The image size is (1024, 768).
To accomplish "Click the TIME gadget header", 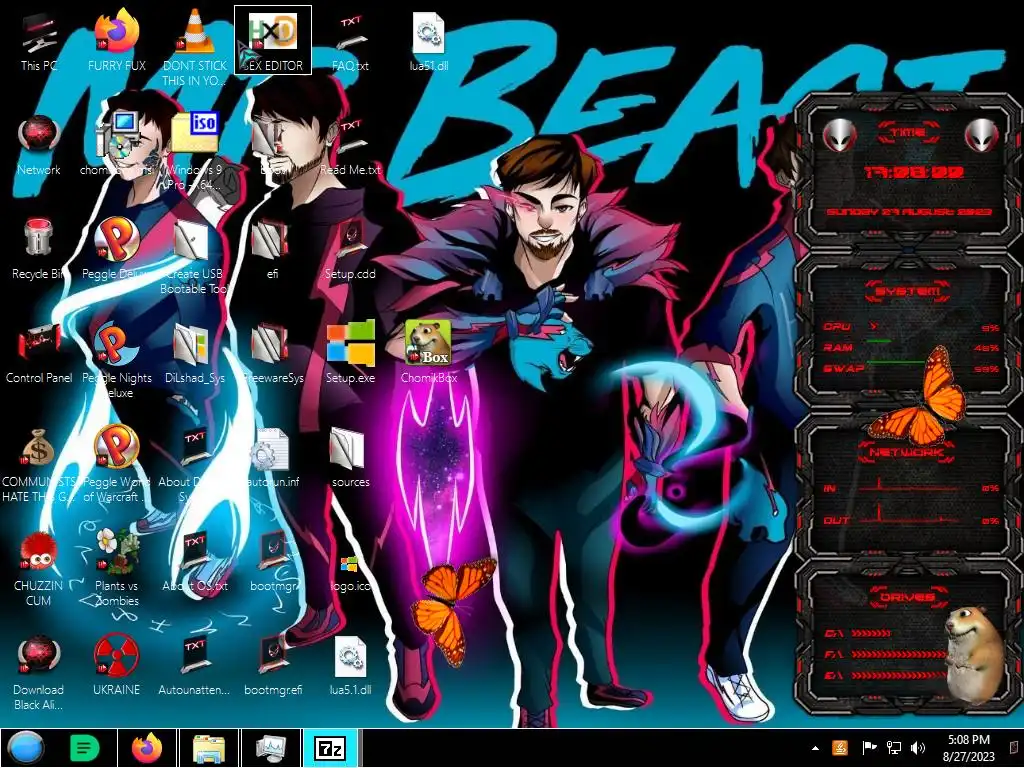I will [908, 133].
